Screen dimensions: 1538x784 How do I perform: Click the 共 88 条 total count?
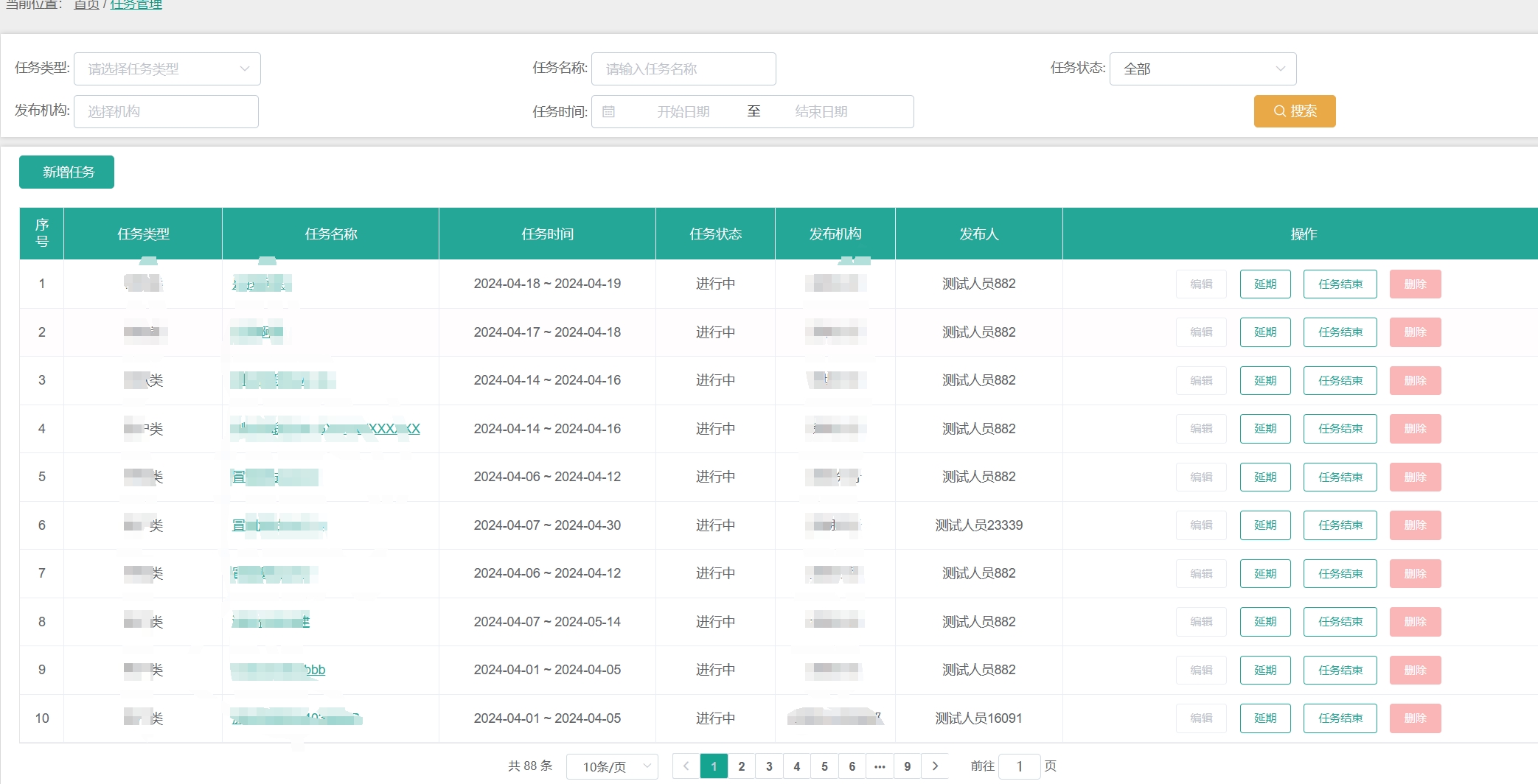coord(530,766)
